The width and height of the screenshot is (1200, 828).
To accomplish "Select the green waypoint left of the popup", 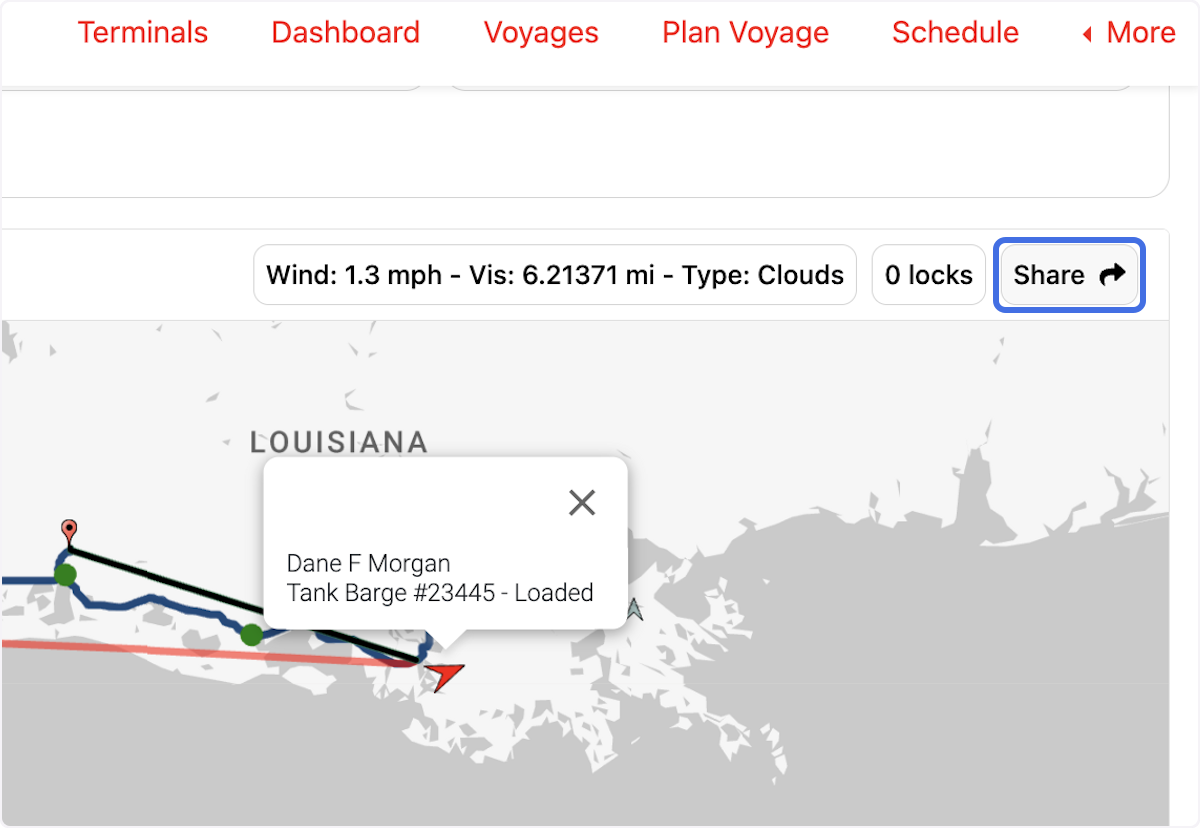I will (251, 634).
